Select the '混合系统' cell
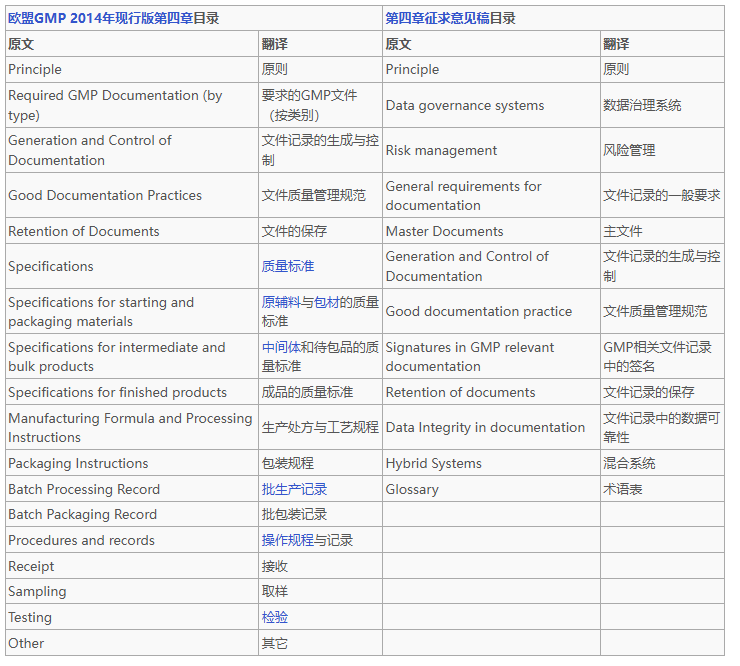The image size is (740, 666). click(x=662, y=463)
